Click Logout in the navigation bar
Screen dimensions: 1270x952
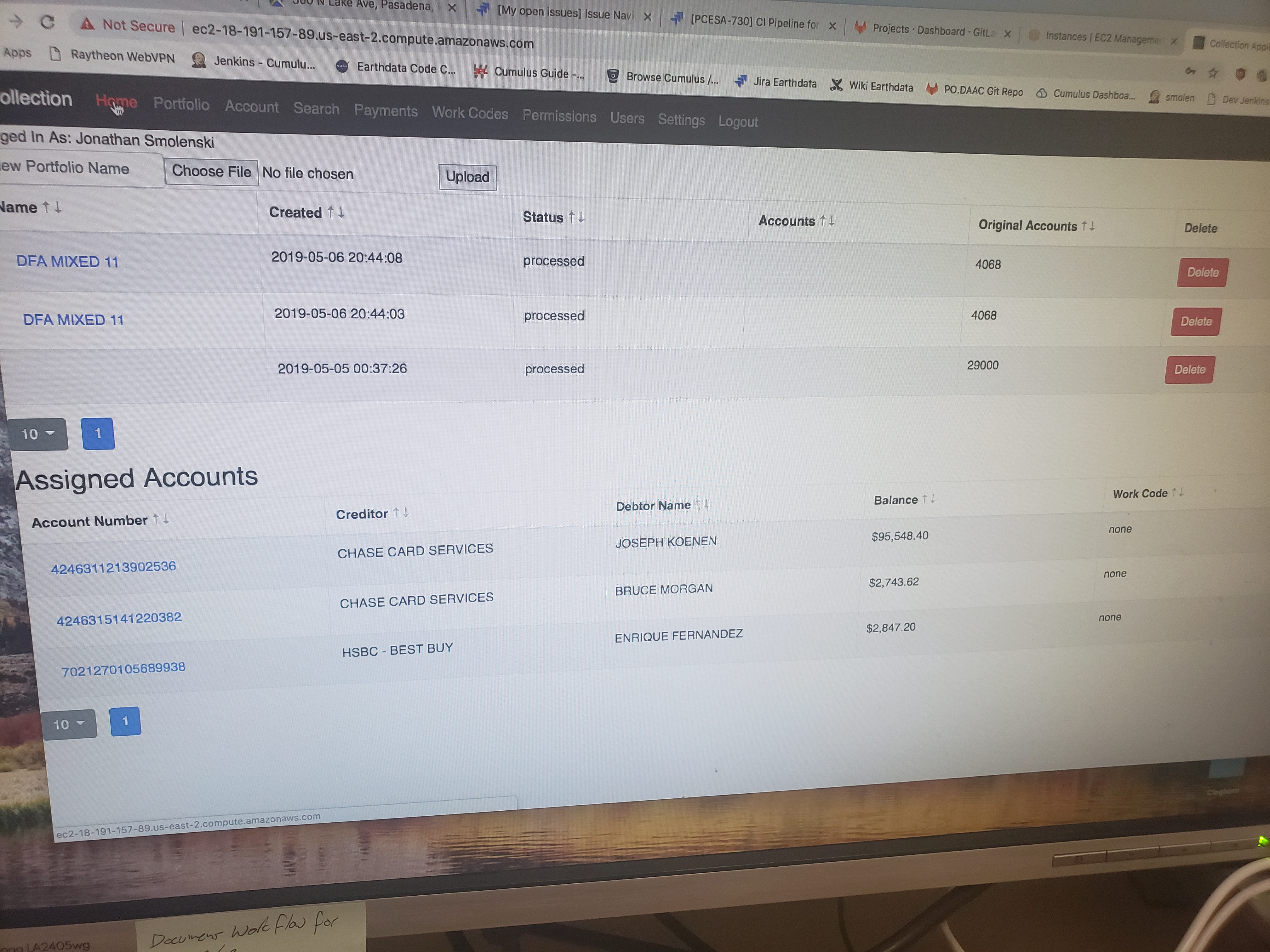pos(738,122)
